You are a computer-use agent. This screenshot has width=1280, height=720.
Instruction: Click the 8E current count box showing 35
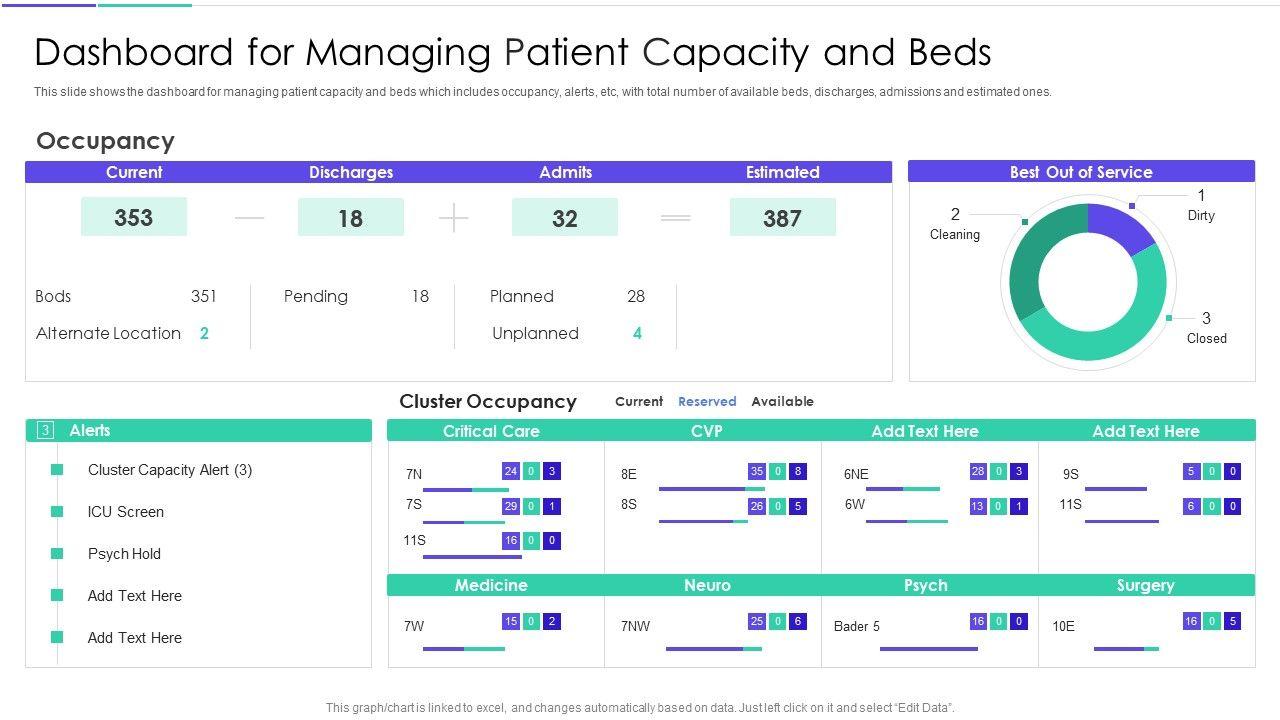tap(756, 472)
